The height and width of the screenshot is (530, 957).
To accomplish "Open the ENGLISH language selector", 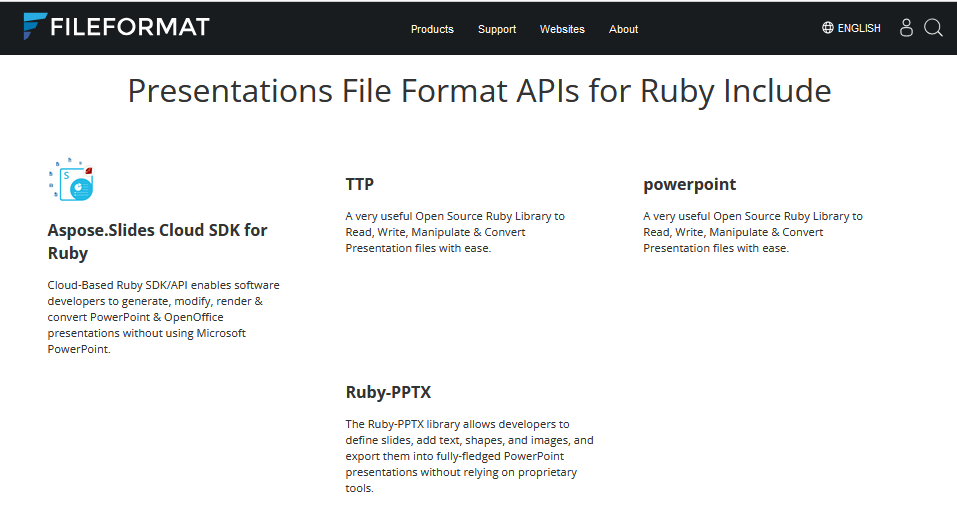I will tap(859, 28).
